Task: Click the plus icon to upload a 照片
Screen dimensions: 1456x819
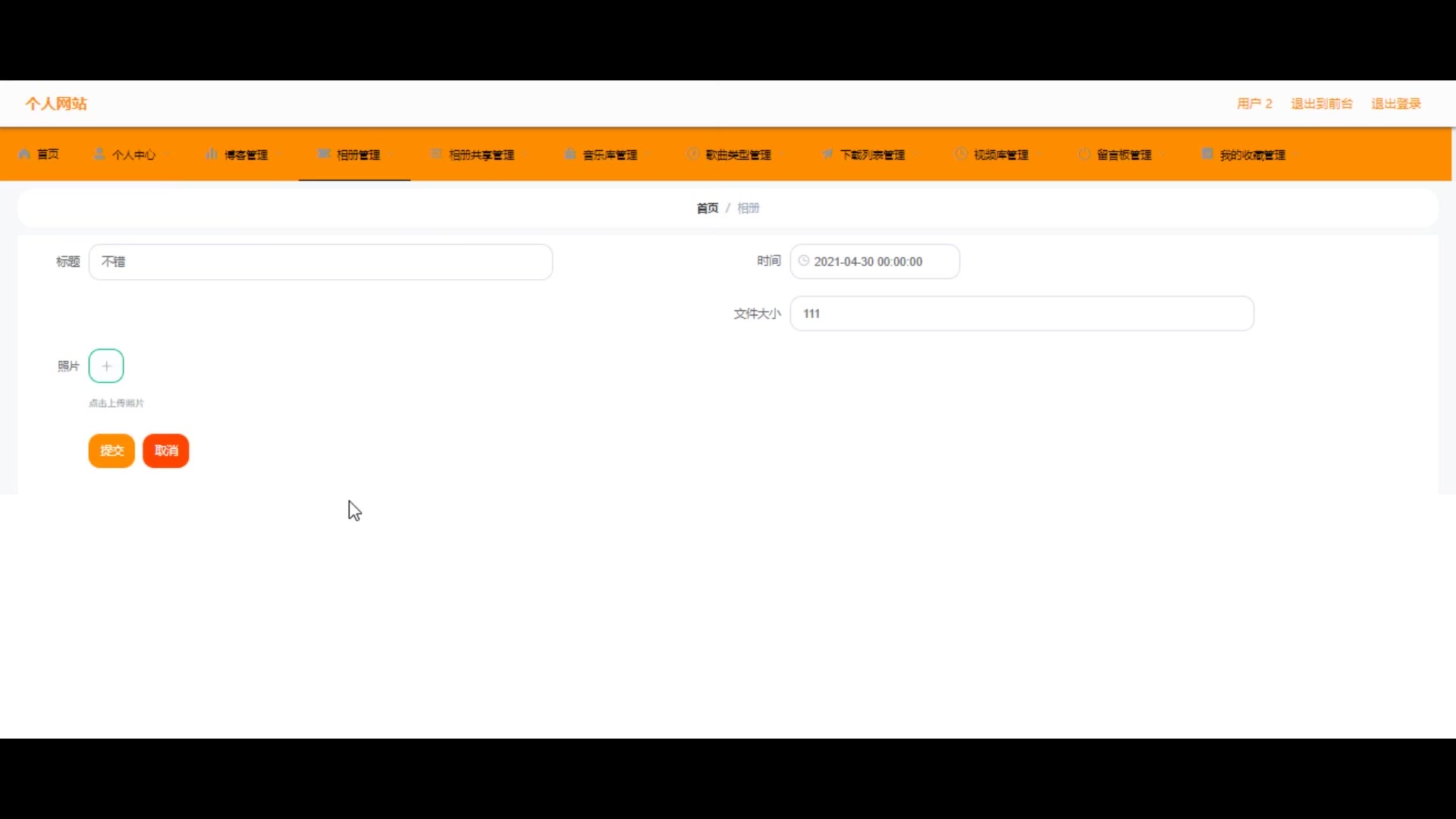Action: click(x=106, y=366)
